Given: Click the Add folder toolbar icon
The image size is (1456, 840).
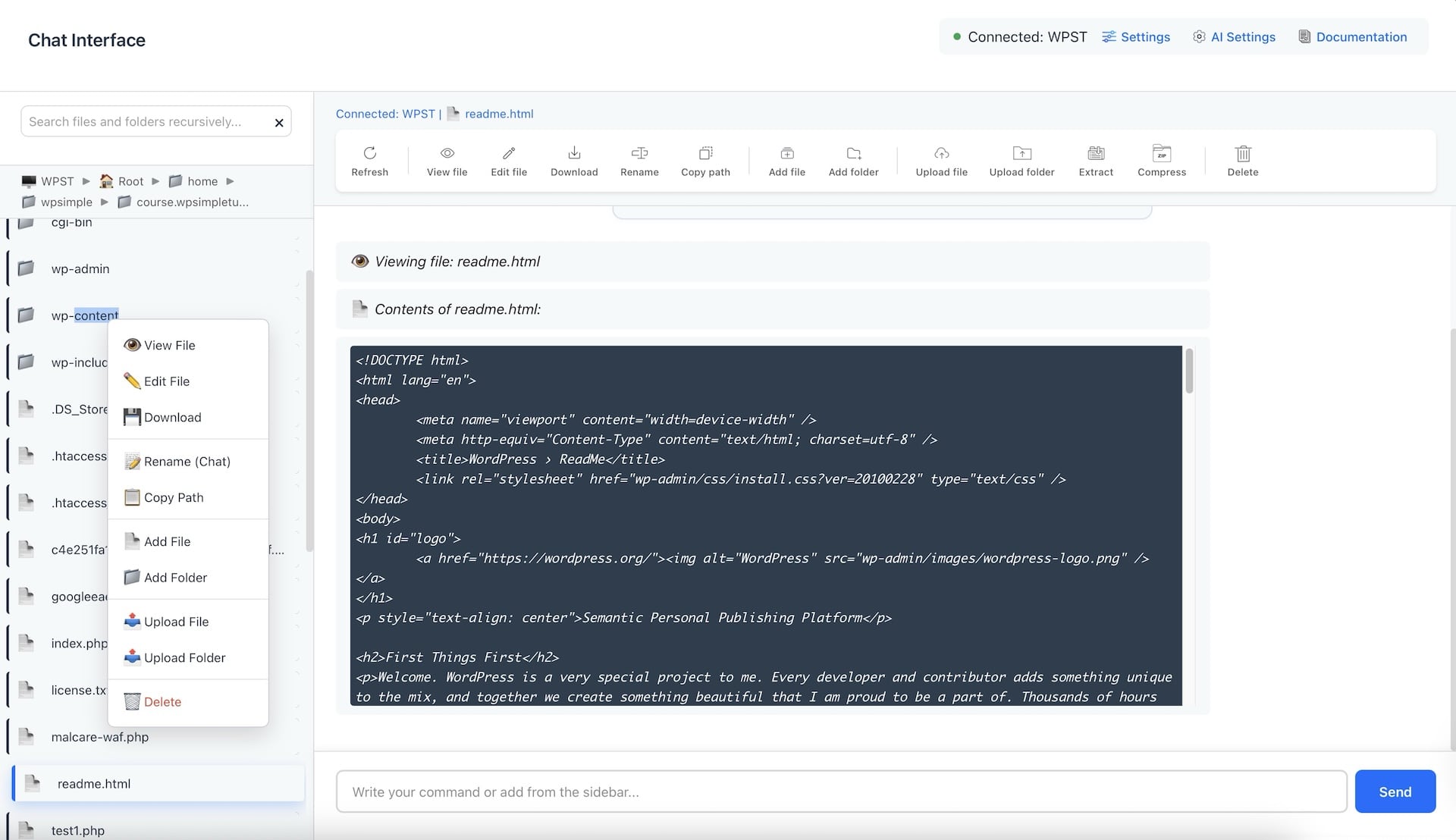Looking at the screenshot, I should (854, 153).
